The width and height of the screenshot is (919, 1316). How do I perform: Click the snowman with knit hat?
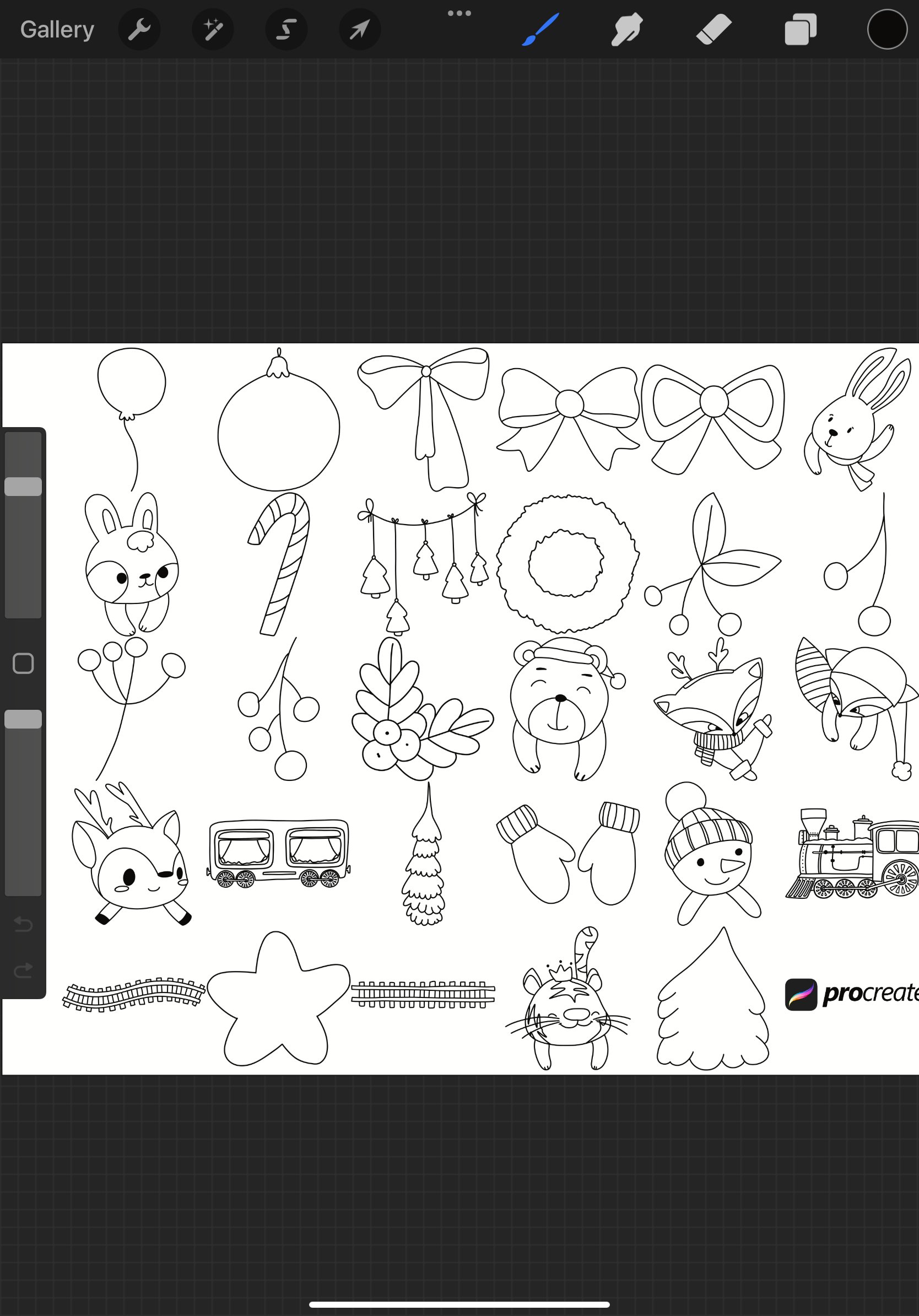click(712, 854)
